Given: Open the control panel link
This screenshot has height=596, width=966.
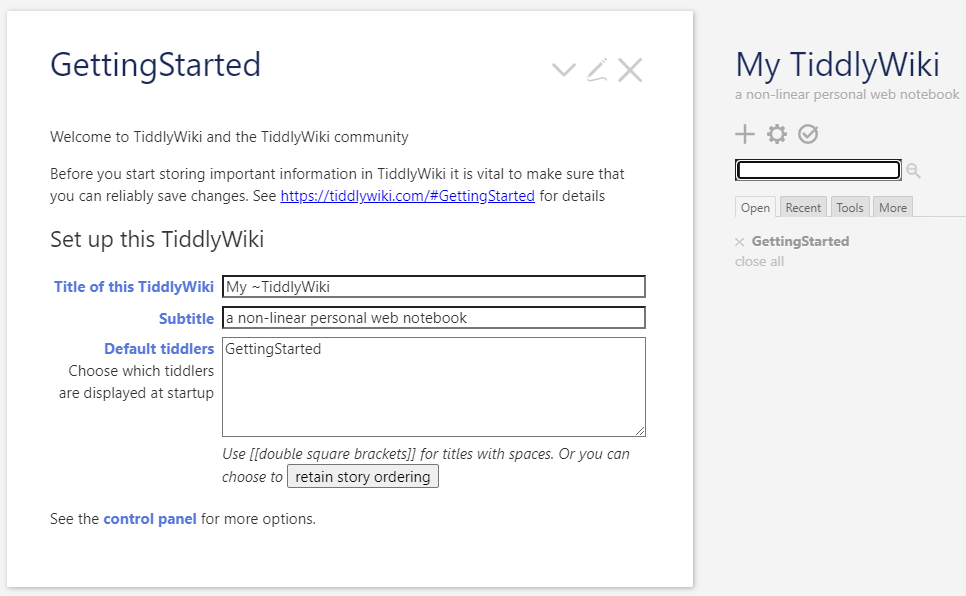Looking at the screenshot, I should point(150,519).
